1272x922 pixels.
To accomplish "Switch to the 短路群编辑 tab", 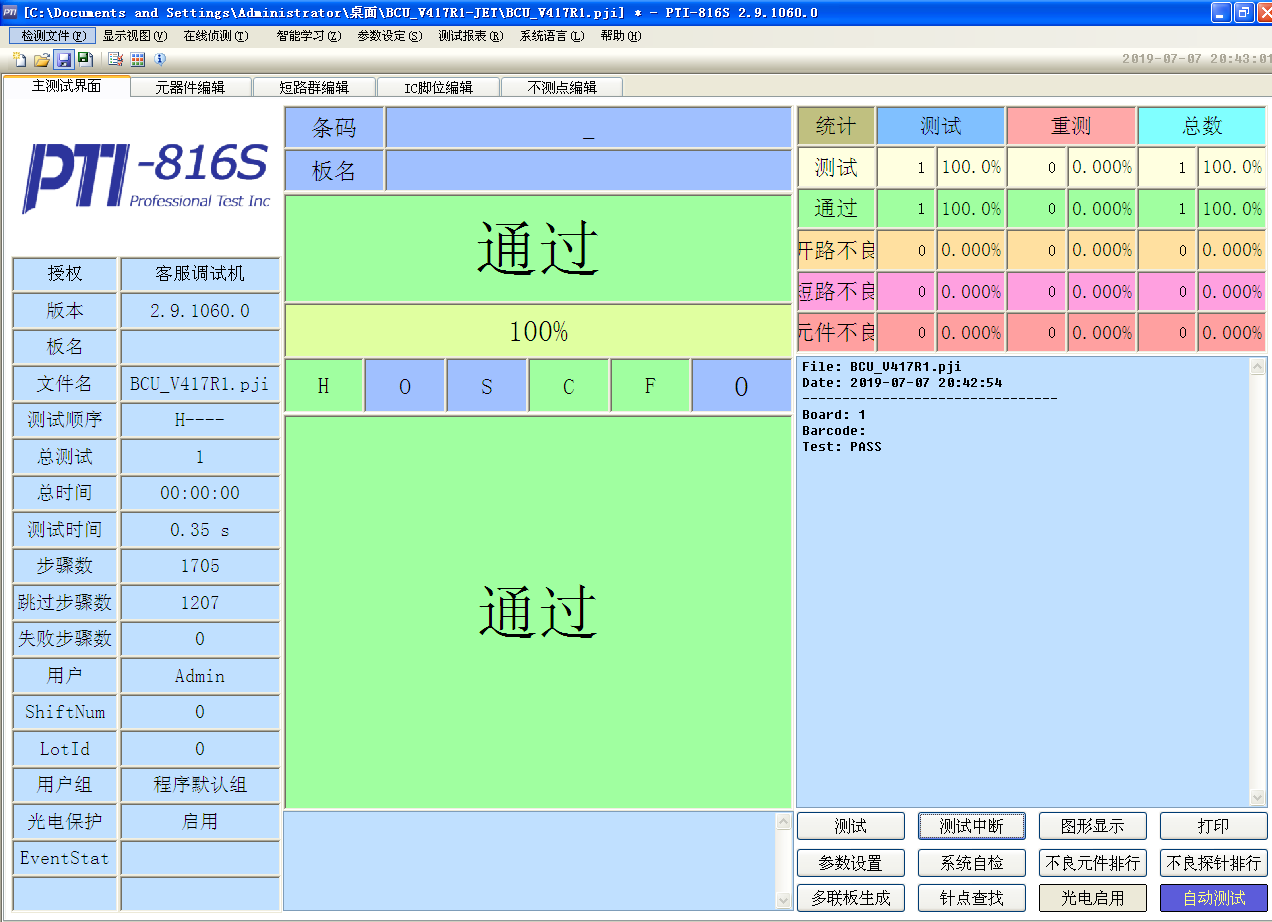I will coord(314,87).
